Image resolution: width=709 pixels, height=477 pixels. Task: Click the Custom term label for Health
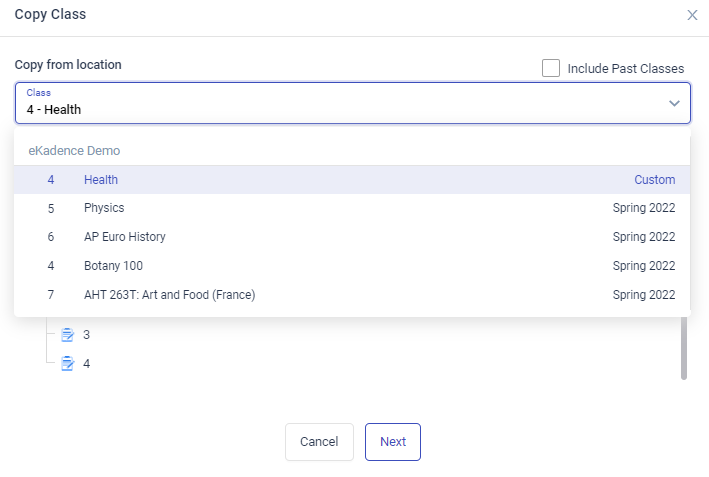coord(654,180)
